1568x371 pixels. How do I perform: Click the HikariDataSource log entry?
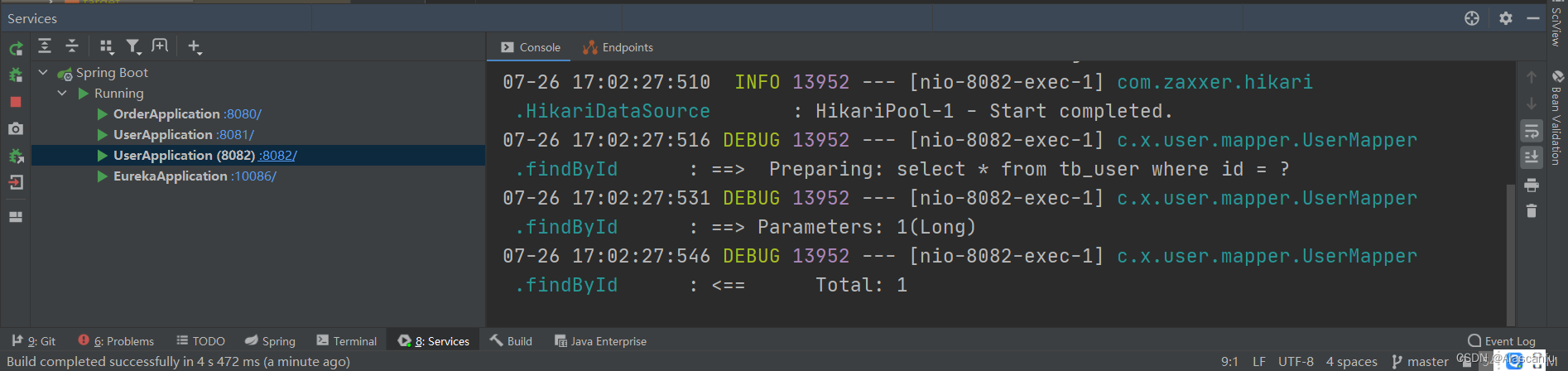point(612,111)
